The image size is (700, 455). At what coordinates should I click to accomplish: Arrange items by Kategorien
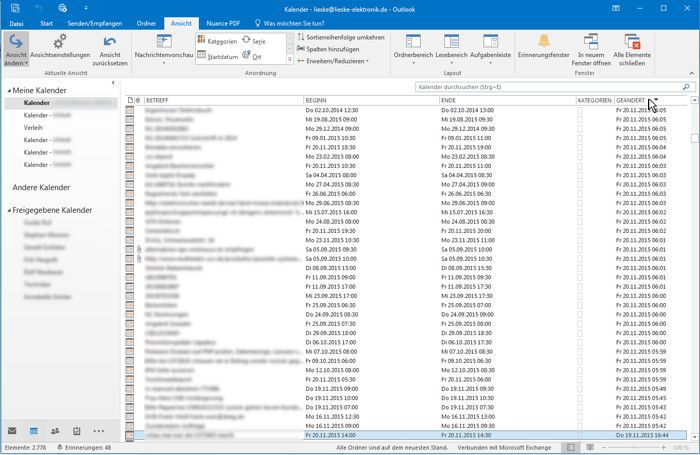pyautogui.click(x=217, y=41)
